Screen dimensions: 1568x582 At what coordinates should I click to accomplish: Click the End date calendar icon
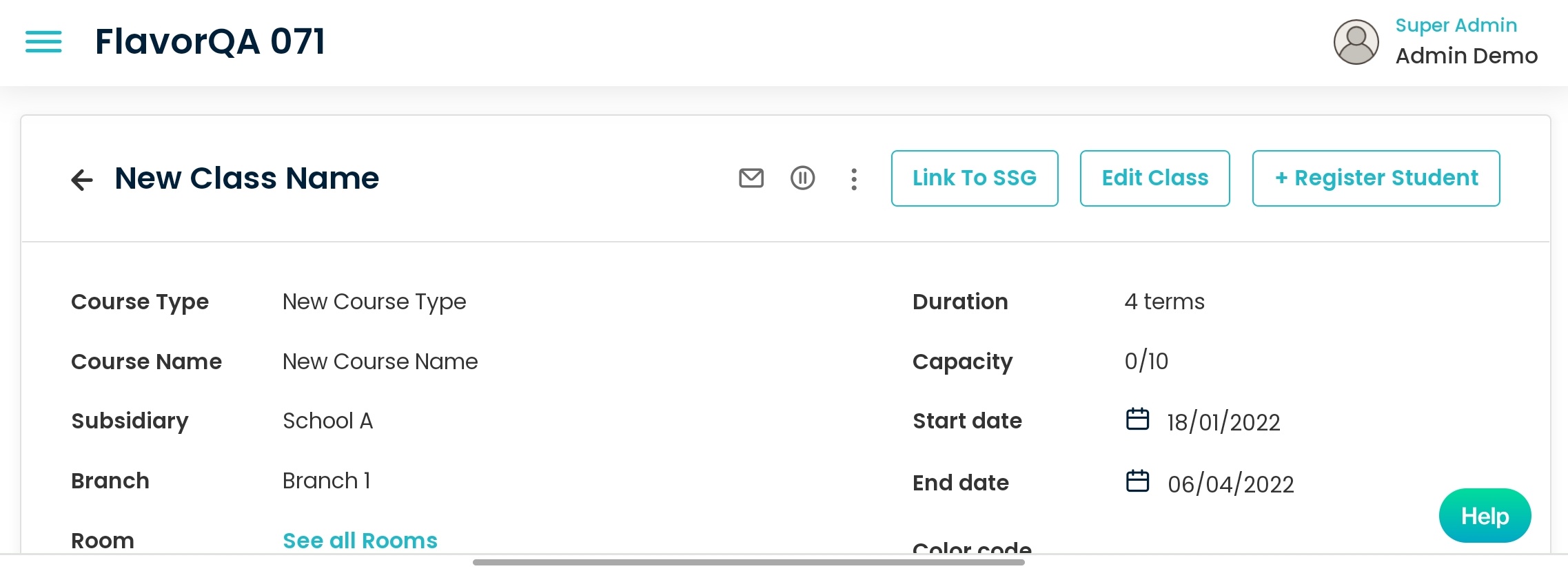point(1137,481)
